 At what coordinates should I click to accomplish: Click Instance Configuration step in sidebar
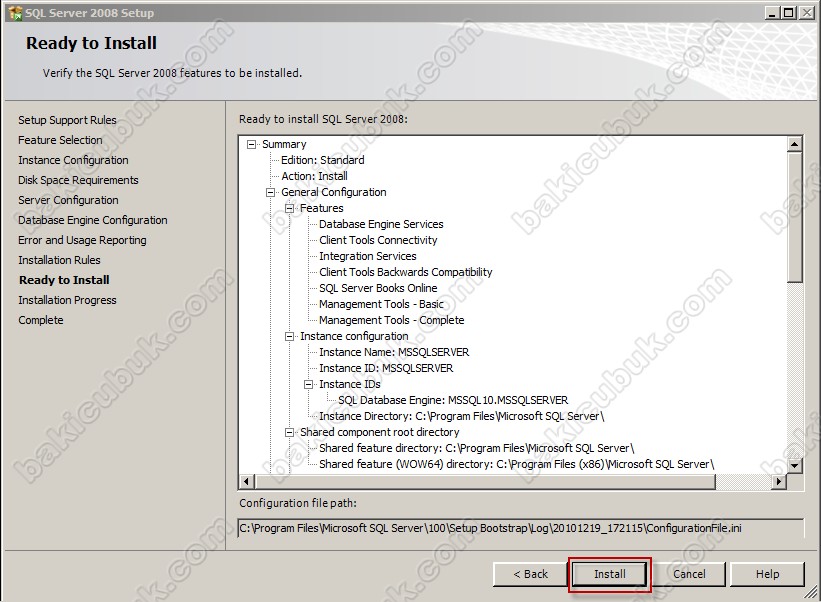point(73,160)
